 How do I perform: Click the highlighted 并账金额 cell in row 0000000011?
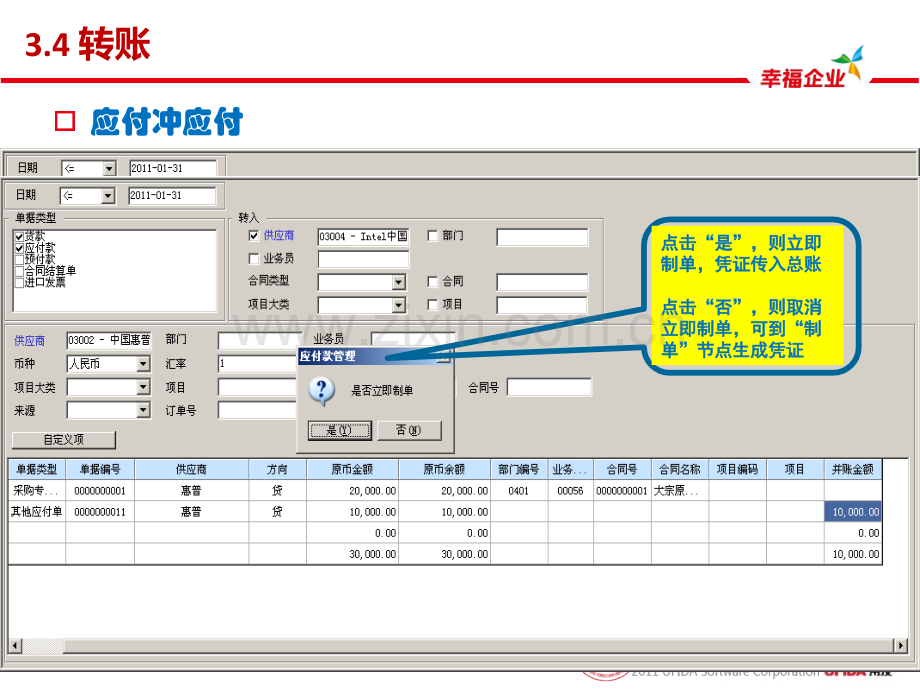(853, 512)
